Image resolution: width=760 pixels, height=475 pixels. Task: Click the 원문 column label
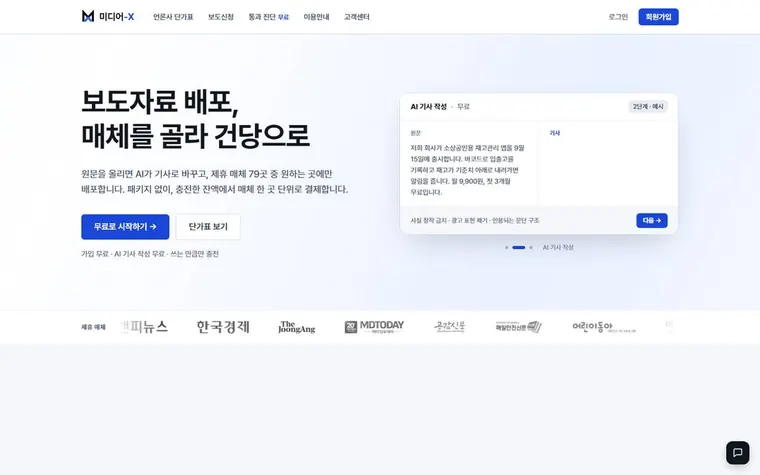pyautogui.click(x=416, y=133)
